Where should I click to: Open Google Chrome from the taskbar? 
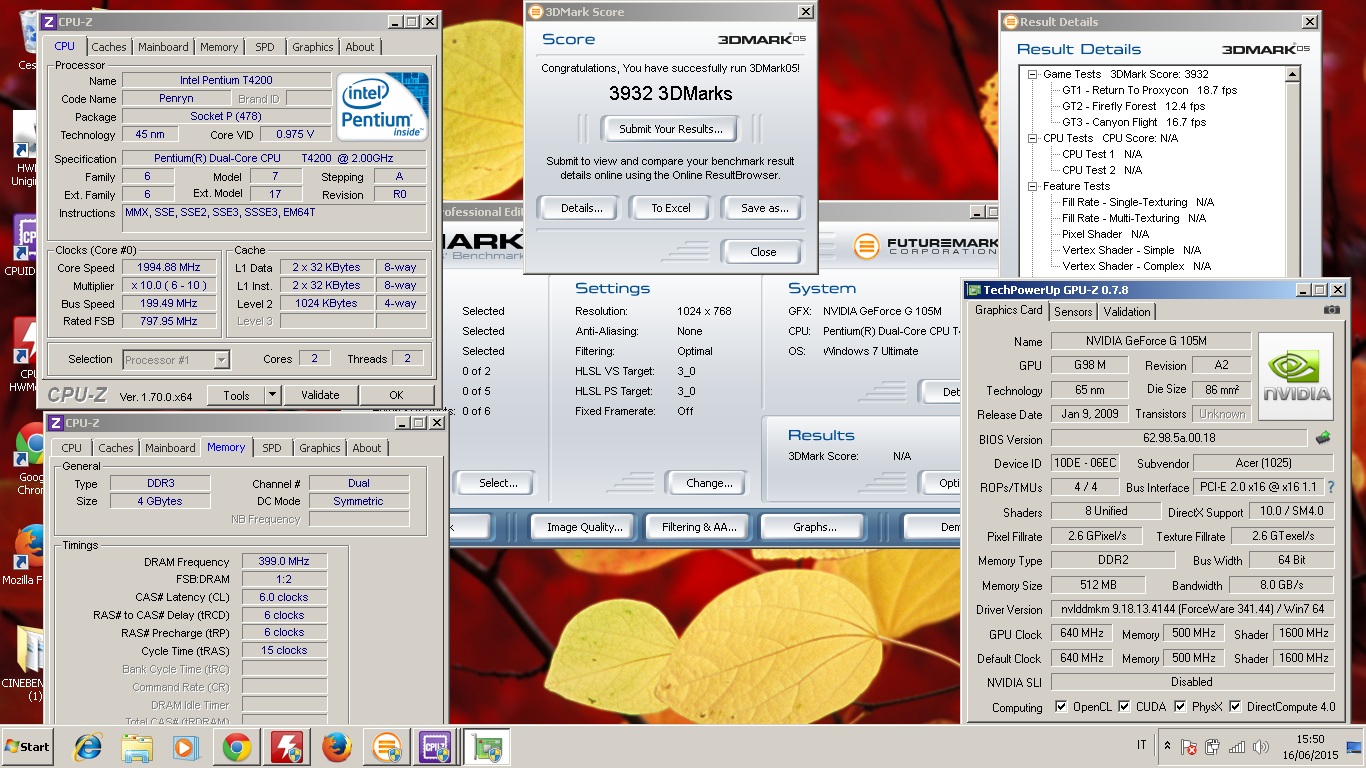coord(237,747)
